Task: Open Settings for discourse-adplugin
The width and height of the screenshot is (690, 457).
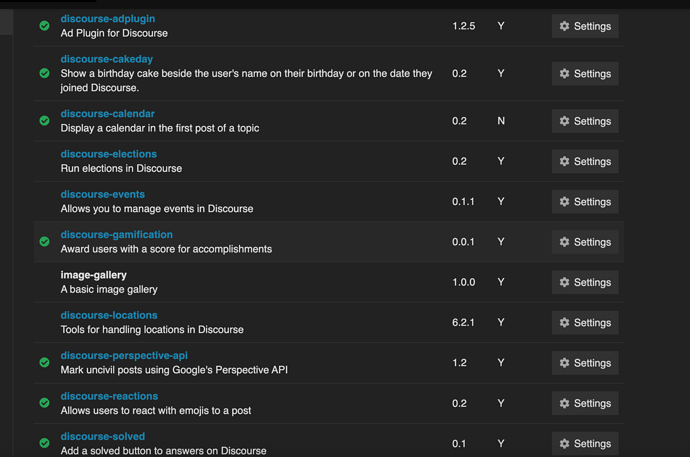Action: (585, 26)
